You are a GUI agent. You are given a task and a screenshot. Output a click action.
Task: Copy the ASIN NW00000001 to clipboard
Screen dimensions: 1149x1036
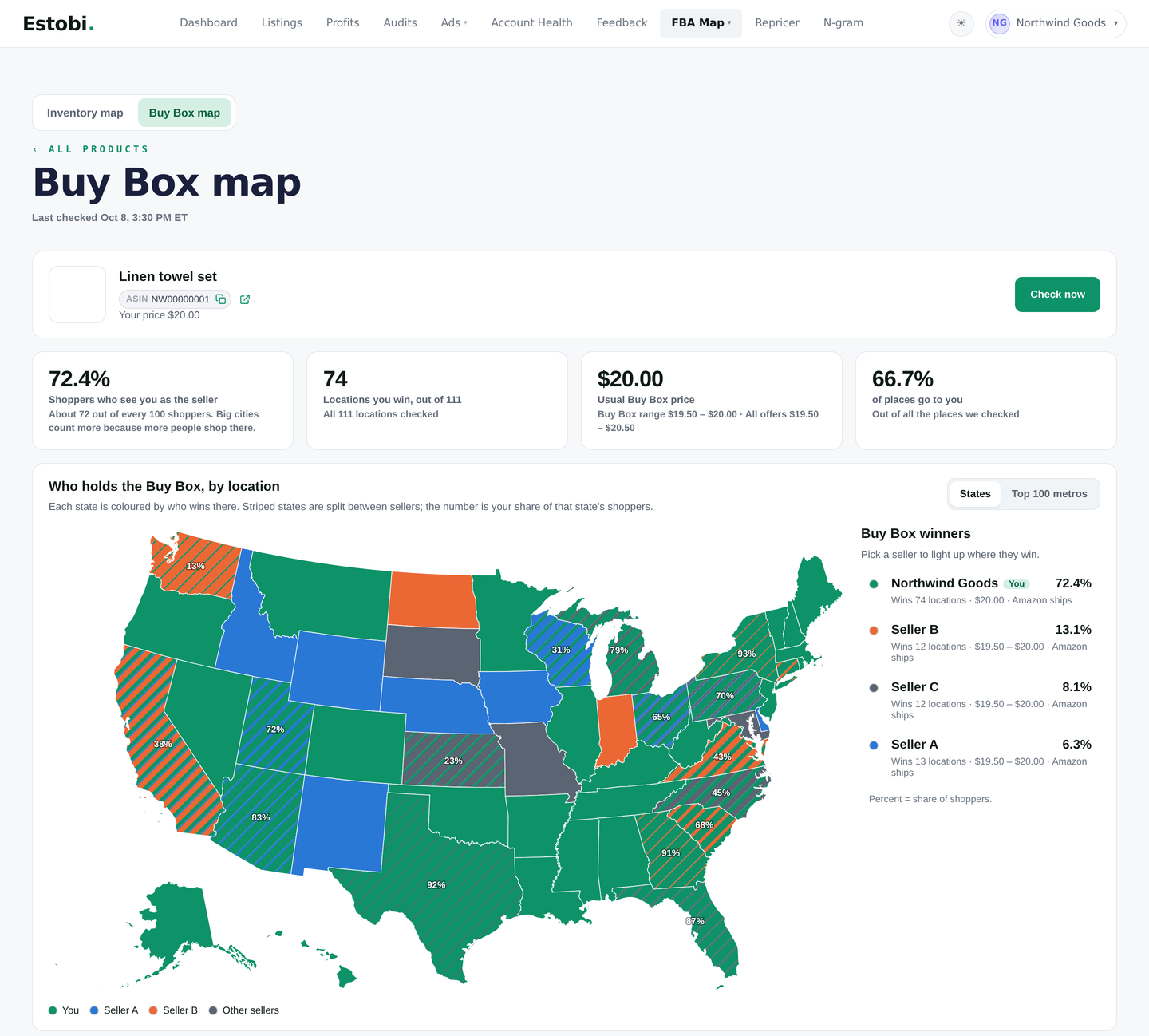click(x=221, y=299)
